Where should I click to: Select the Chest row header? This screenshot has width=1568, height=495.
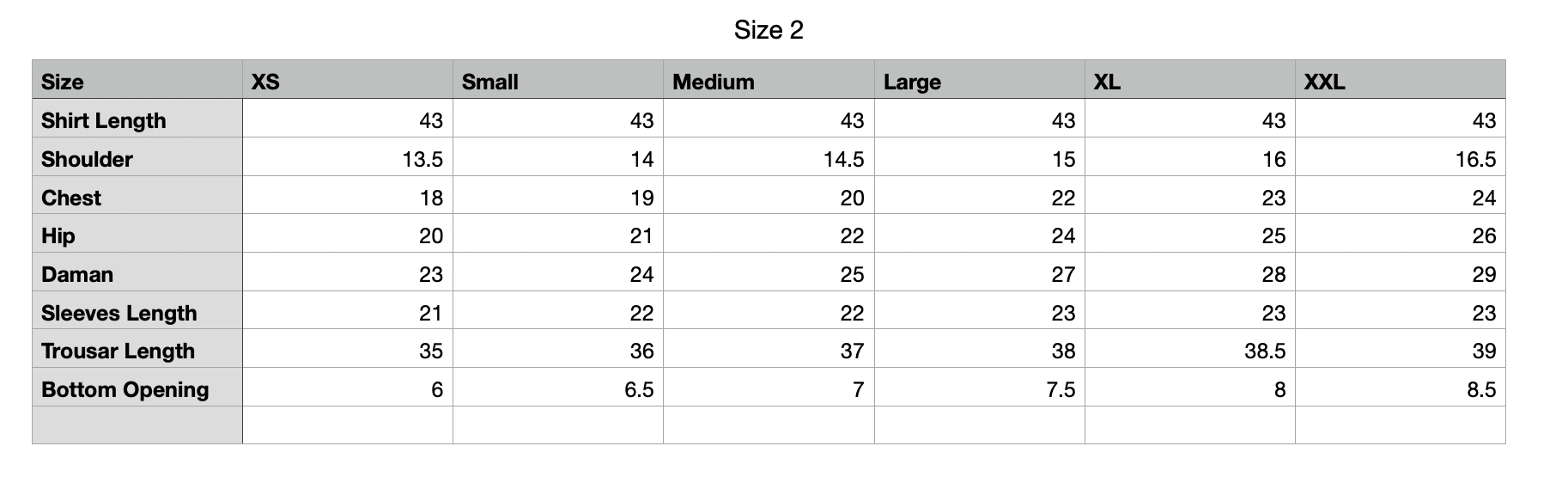tap(137, 195)
